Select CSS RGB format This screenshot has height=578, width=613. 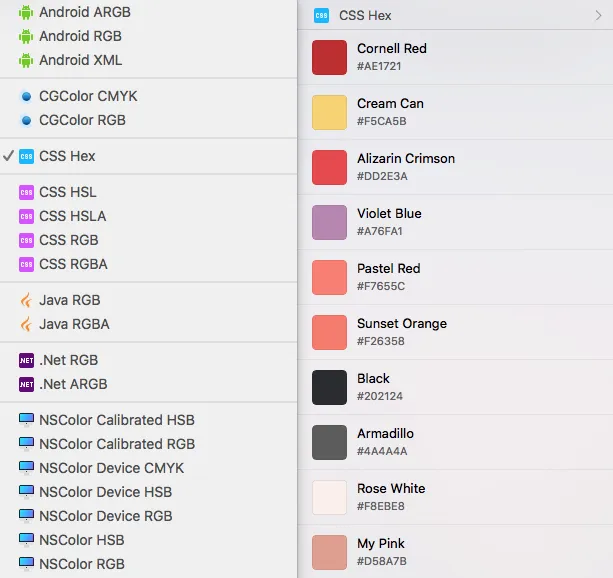point(149,240)
